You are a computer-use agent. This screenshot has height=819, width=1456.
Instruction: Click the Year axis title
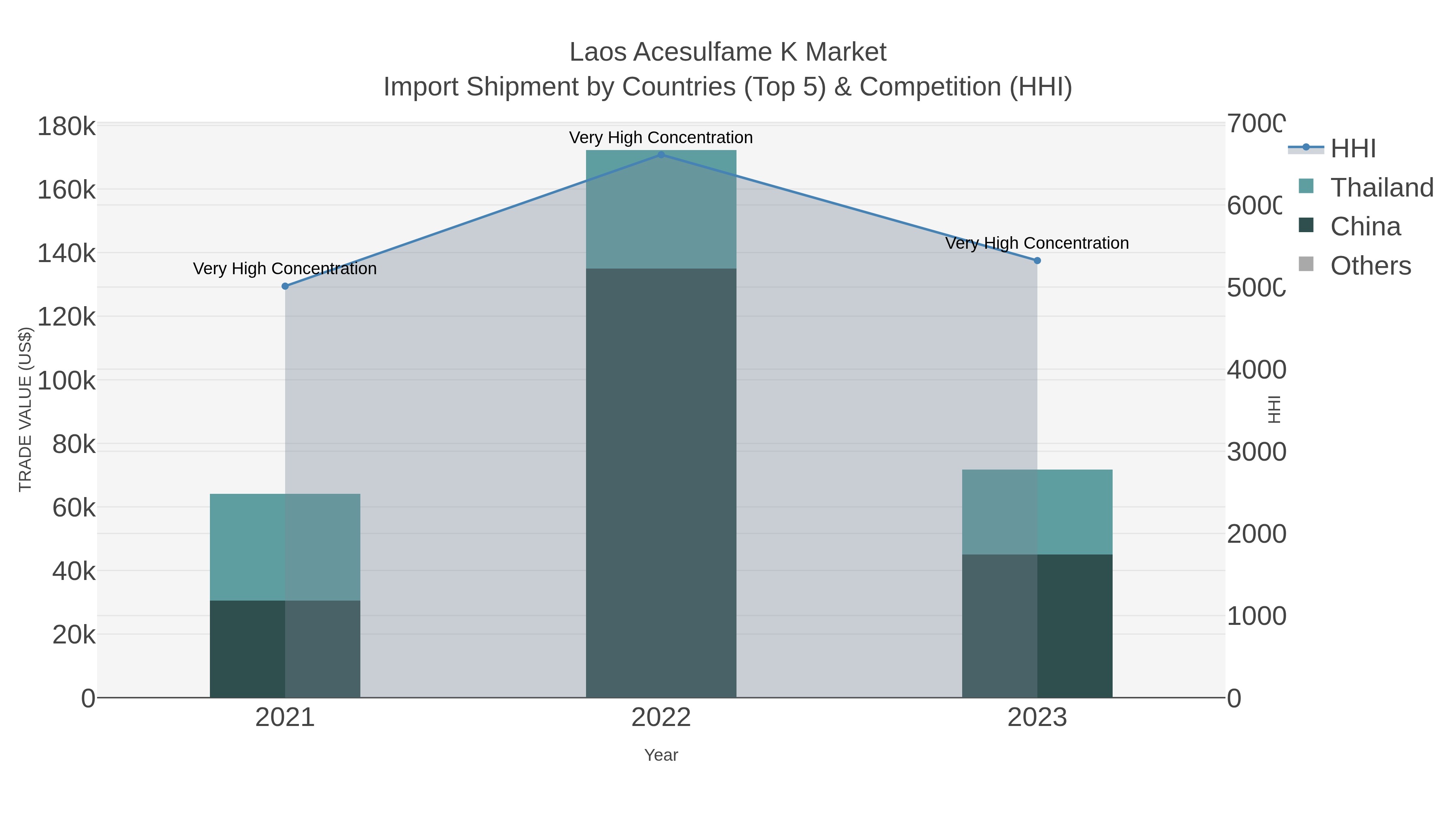[x=661, y=755]
